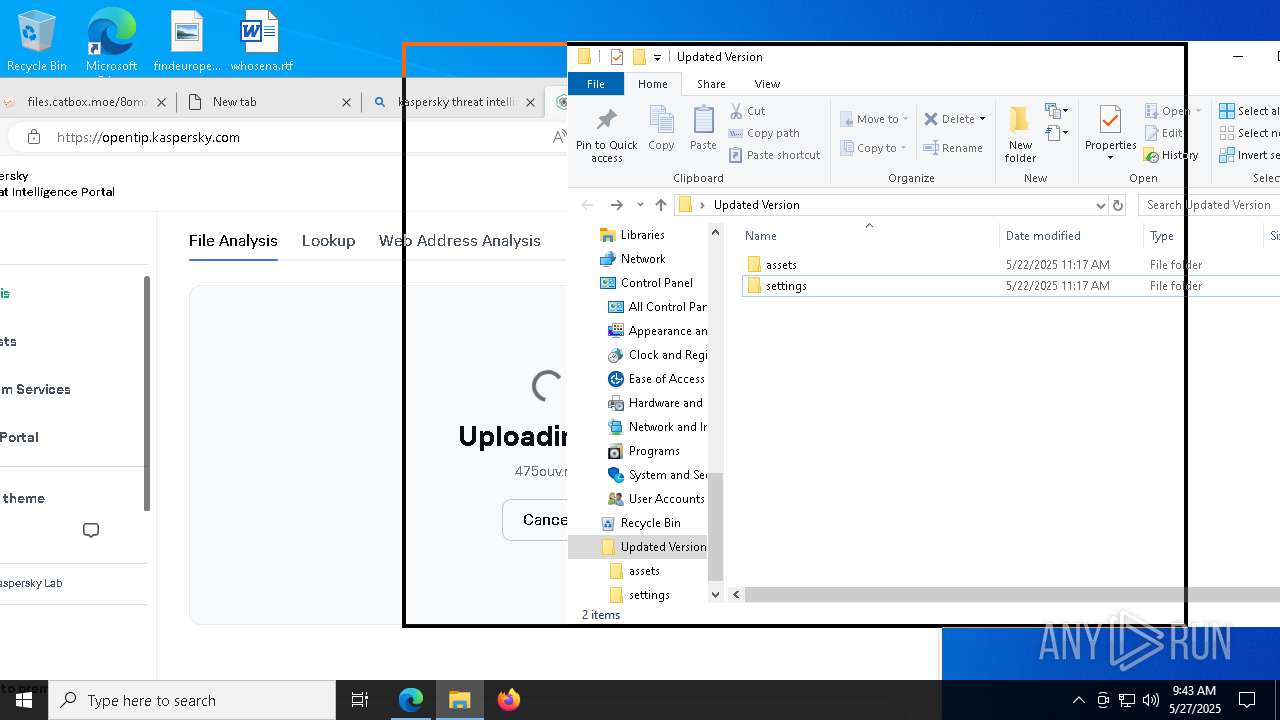The width and height of the screenshot is (1280, 720).
Task: Select the settings folder in file list
Action: click(x=786, y=286)
